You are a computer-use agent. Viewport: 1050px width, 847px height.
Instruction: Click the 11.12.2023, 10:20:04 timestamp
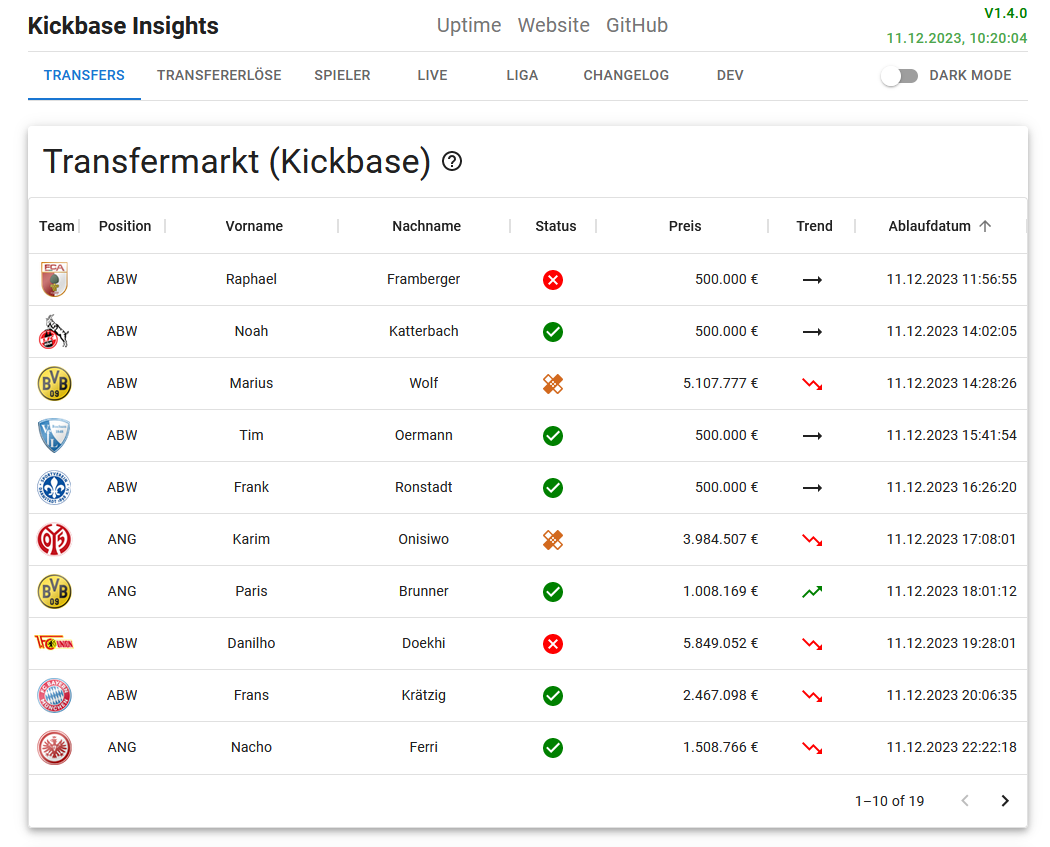[x=957, y=38]
